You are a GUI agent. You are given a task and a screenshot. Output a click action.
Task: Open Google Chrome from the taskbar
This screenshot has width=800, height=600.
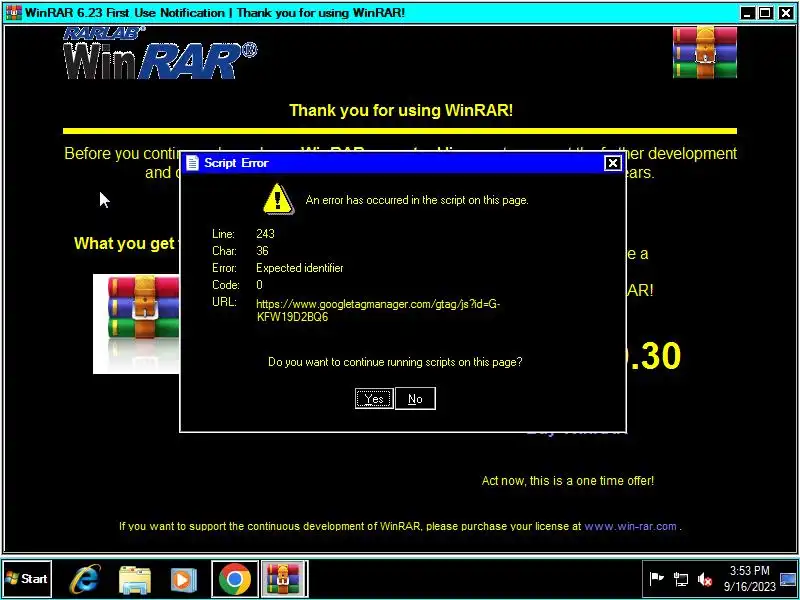[235, 579]
